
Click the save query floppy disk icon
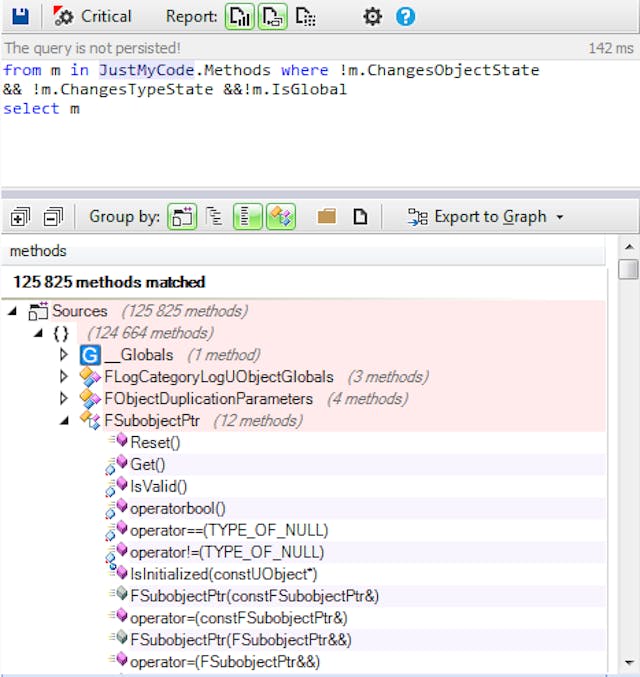pos(19,16)
